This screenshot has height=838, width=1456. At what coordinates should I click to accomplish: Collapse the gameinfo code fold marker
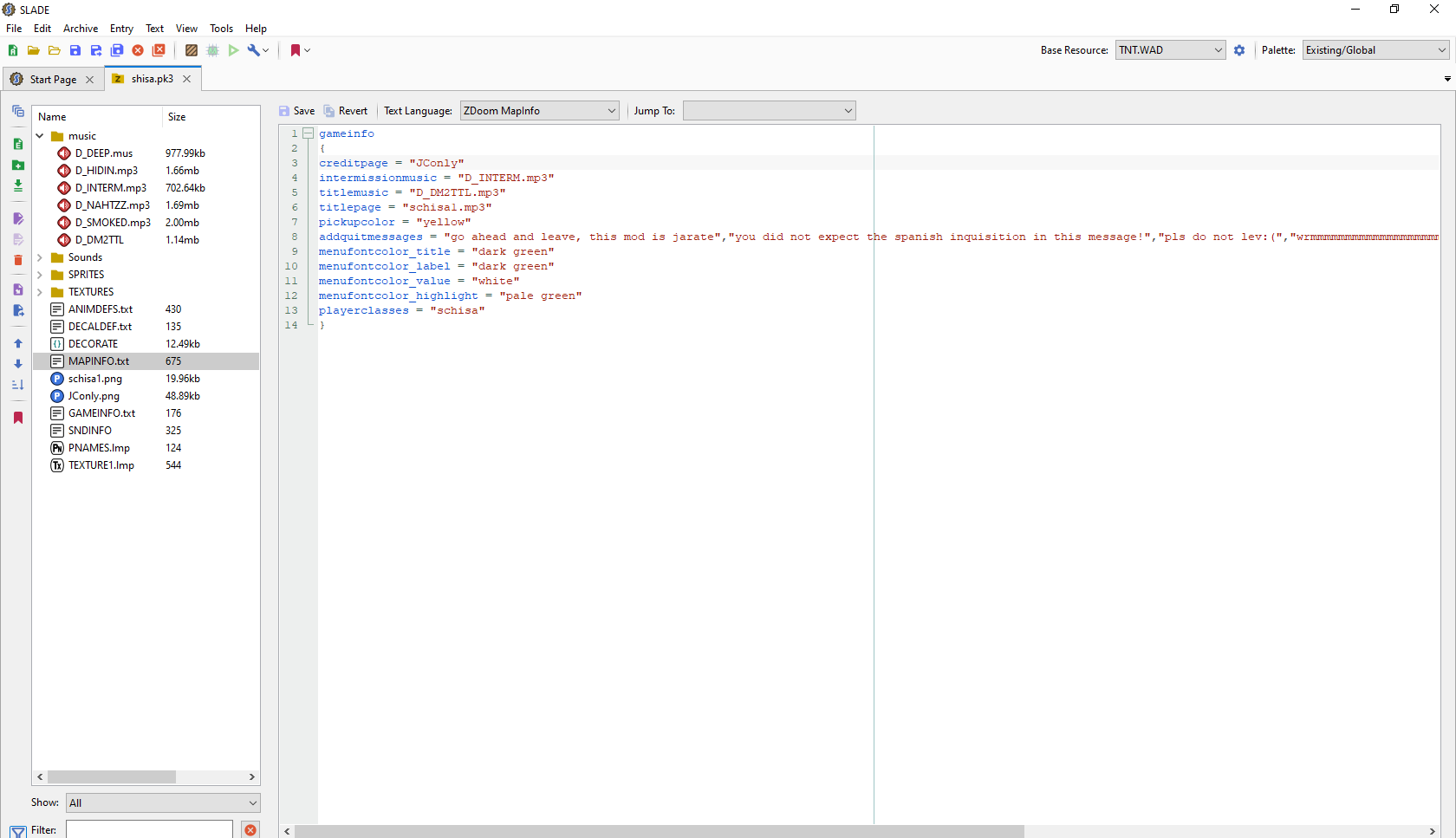click(308, 133)
